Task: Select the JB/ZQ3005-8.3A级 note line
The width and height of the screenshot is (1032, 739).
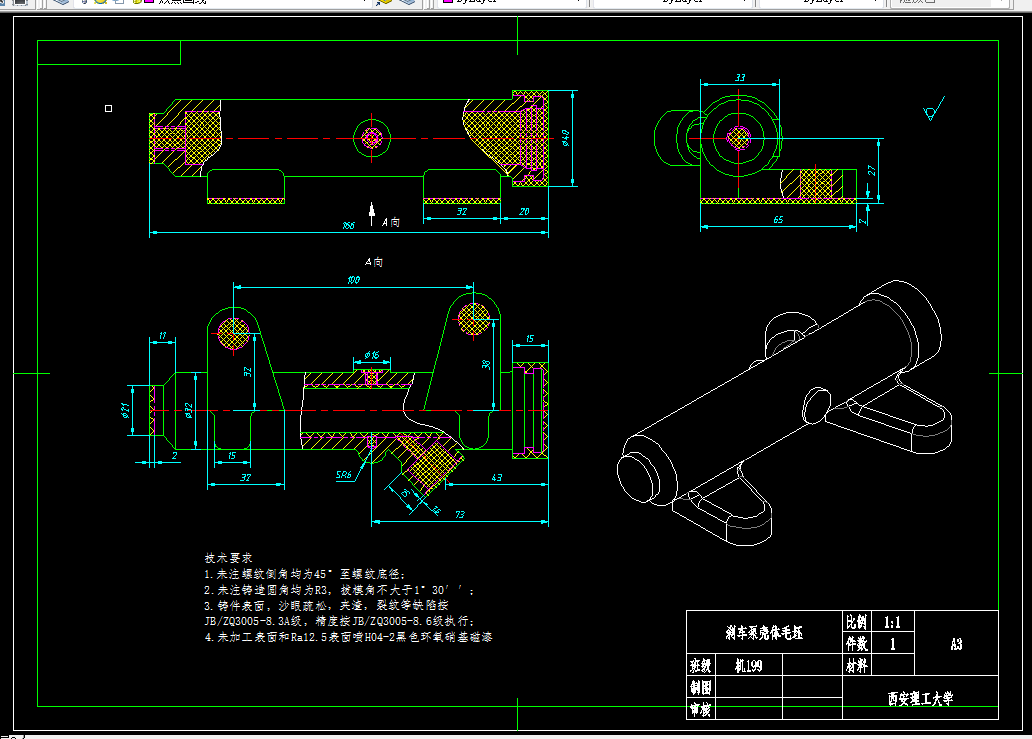Action: [338, 621]
